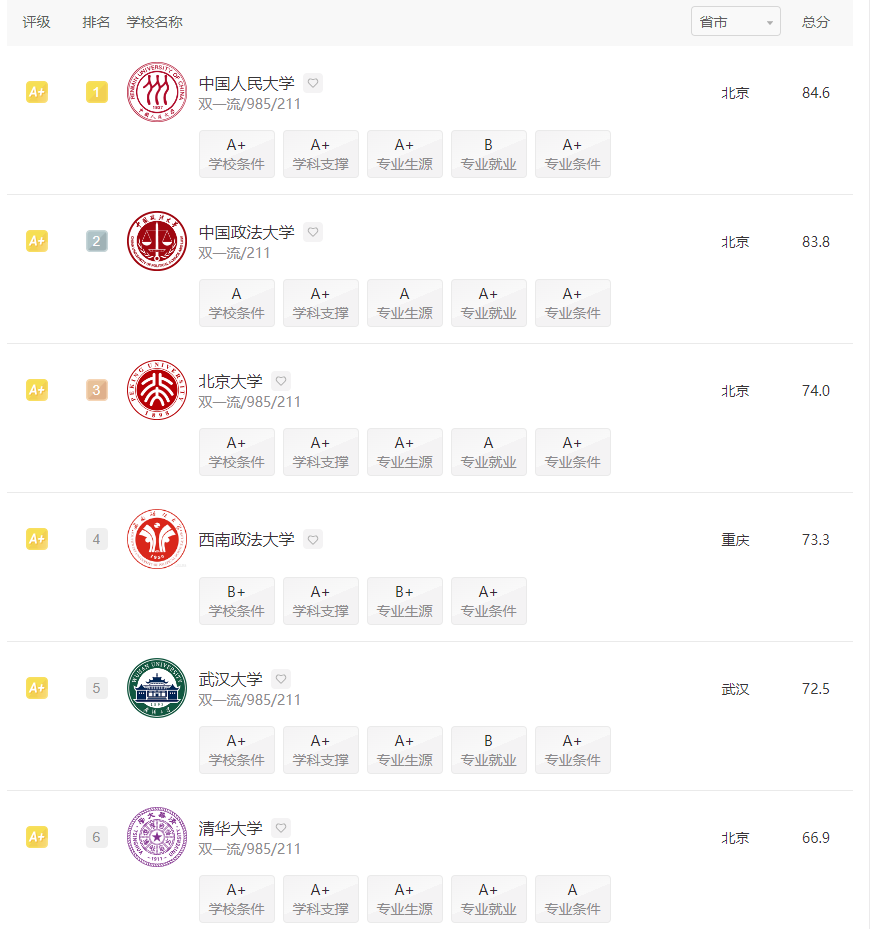Click the A+ rating badge beside 武汉大学

point(37,688)
